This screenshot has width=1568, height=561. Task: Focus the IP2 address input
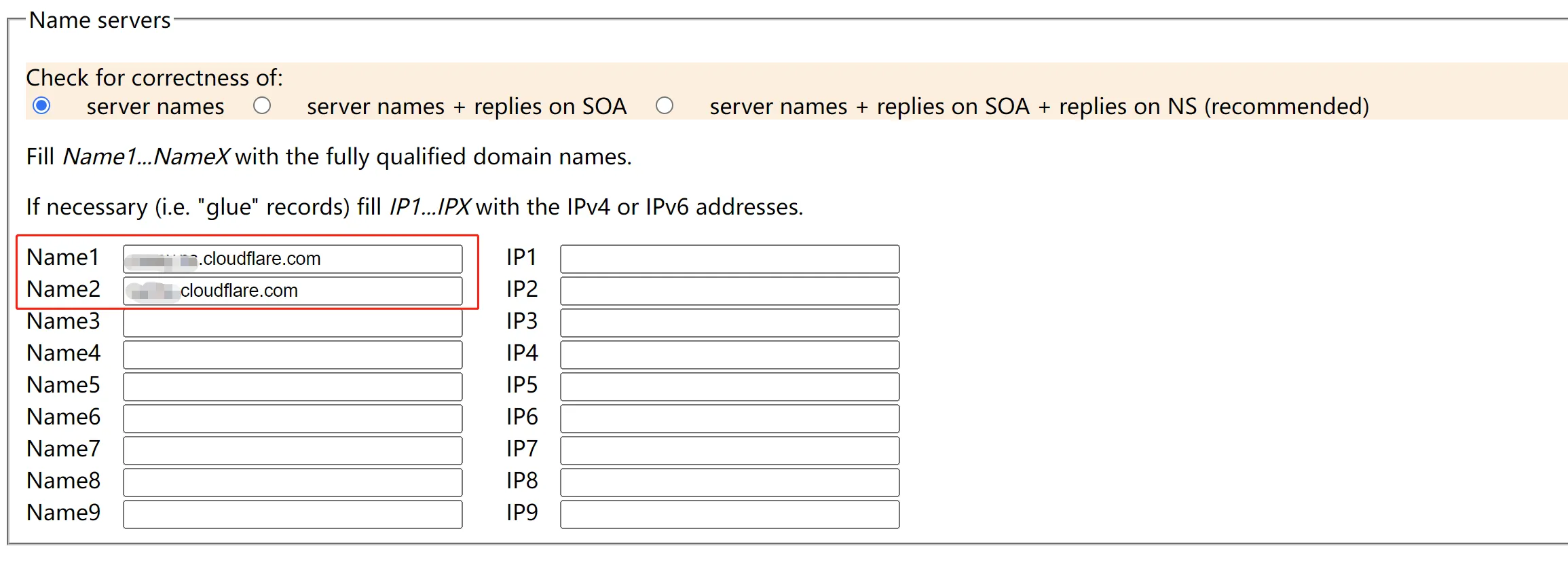click(730, 291)
